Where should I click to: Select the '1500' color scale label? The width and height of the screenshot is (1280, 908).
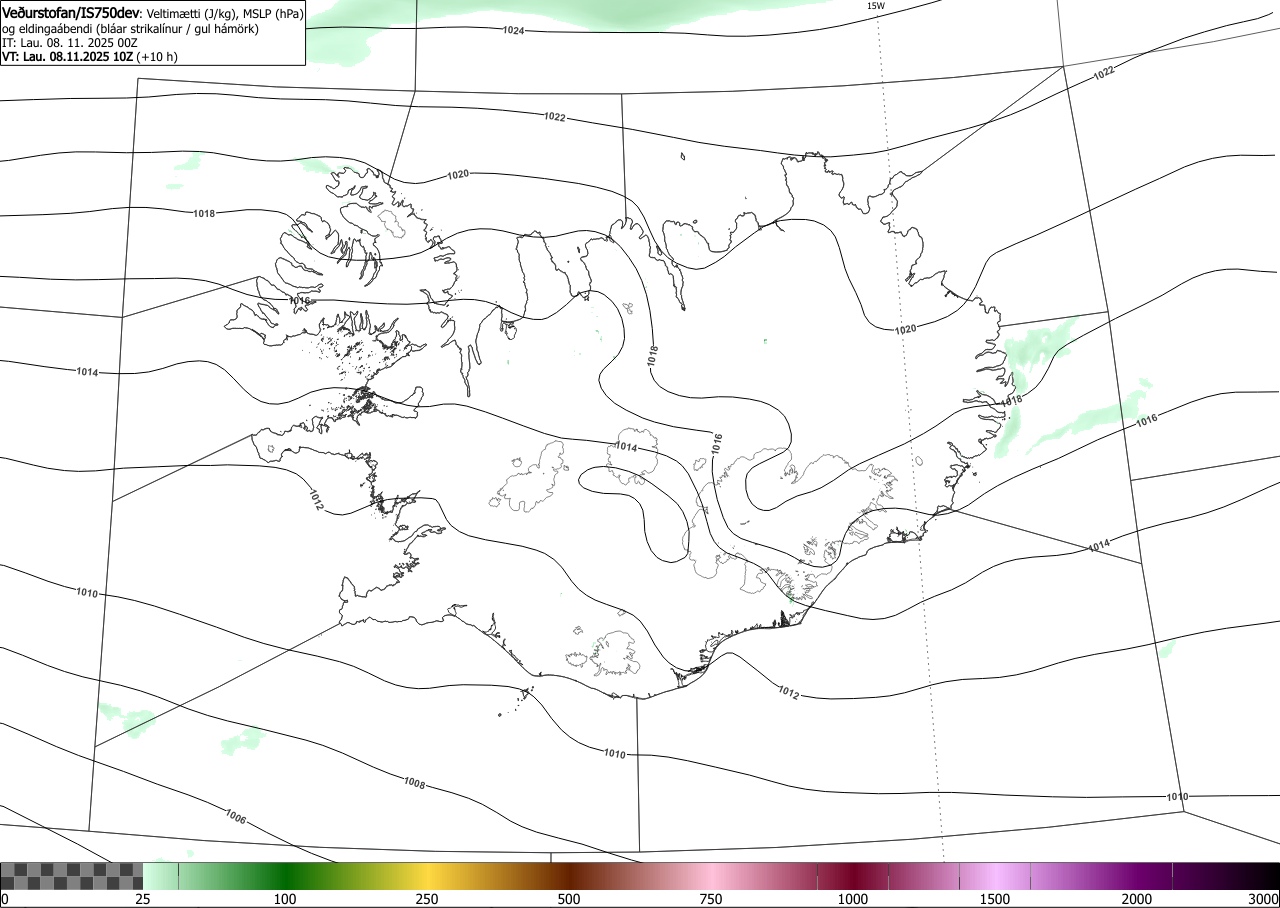click(995, 899)
